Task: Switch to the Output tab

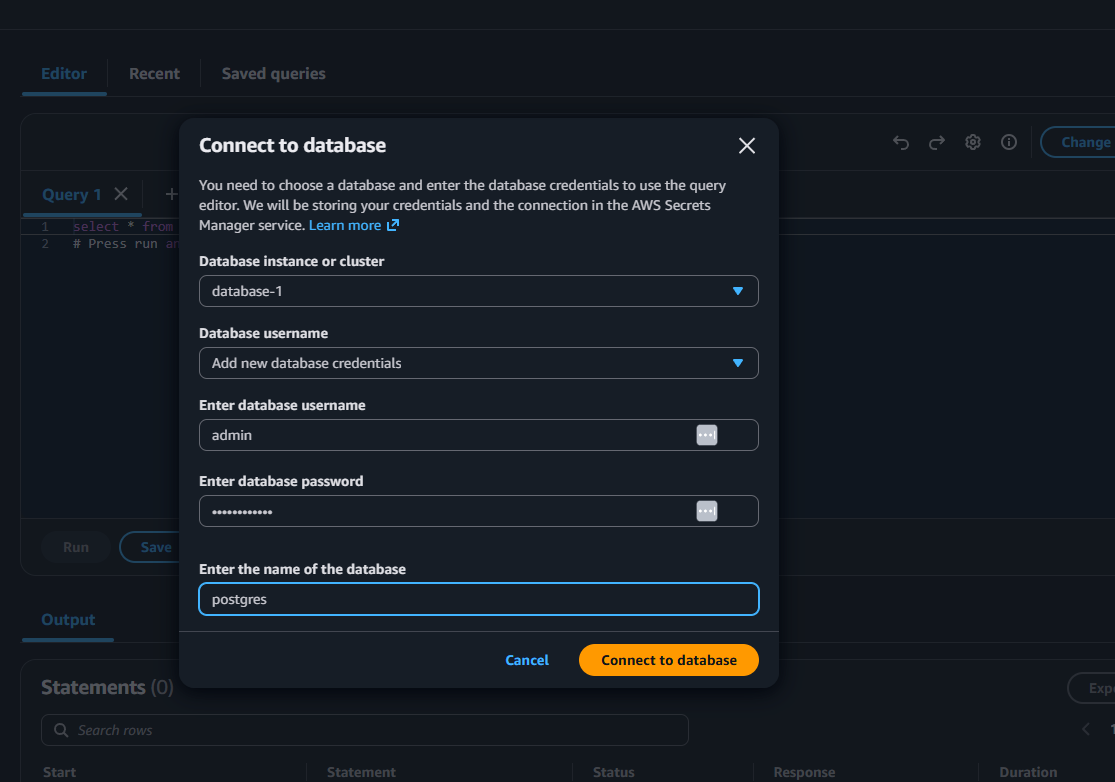Action: [x=68, y=620]
